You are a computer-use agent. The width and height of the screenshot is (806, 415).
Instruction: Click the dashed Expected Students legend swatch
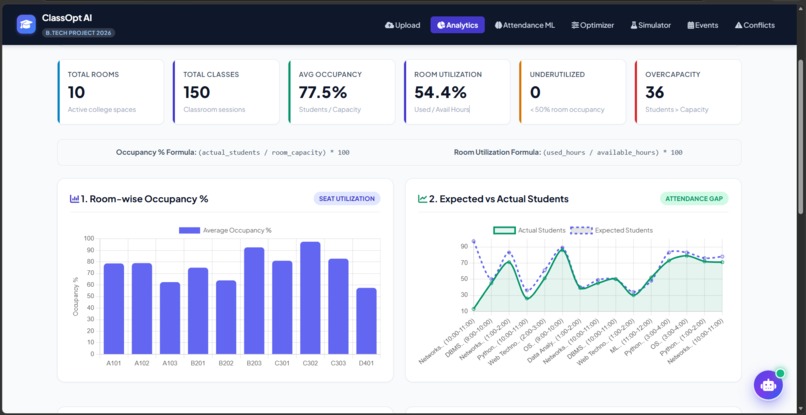click(x=581, y=230)
